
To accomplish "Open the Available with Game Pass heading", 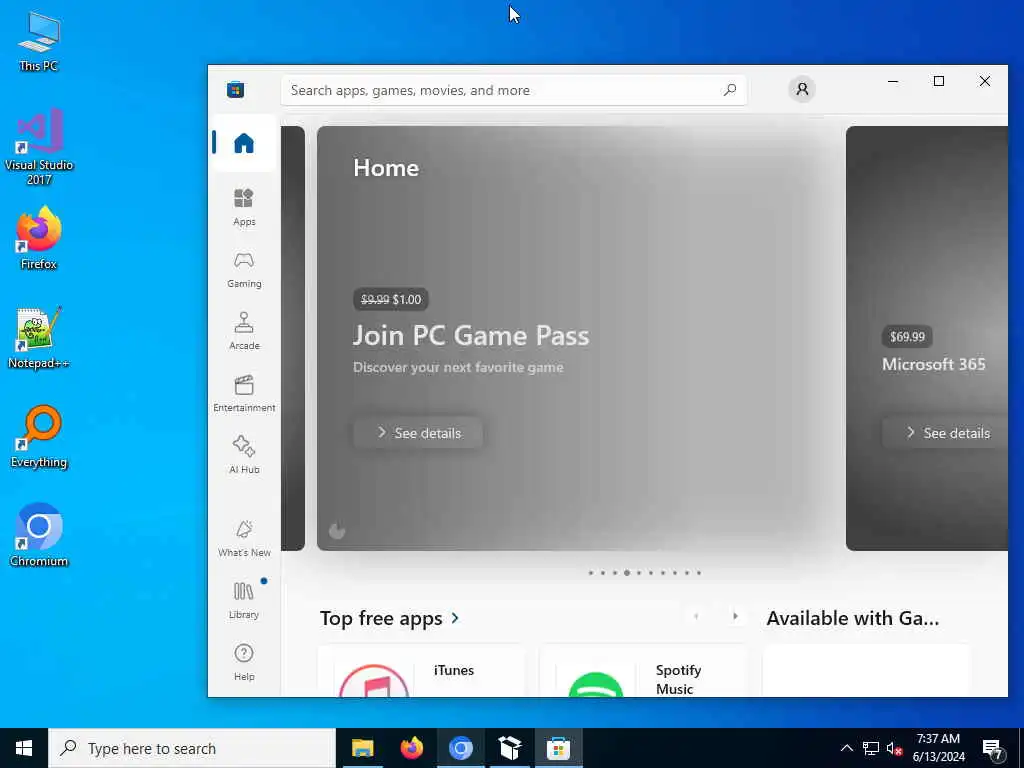I will (x=853, y=618).
